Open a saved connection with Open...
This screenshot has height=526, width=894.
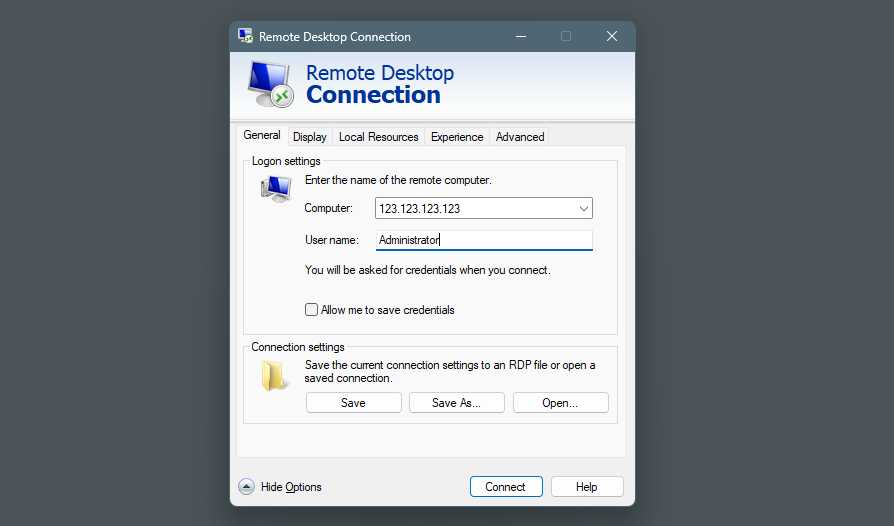[560, 403]
